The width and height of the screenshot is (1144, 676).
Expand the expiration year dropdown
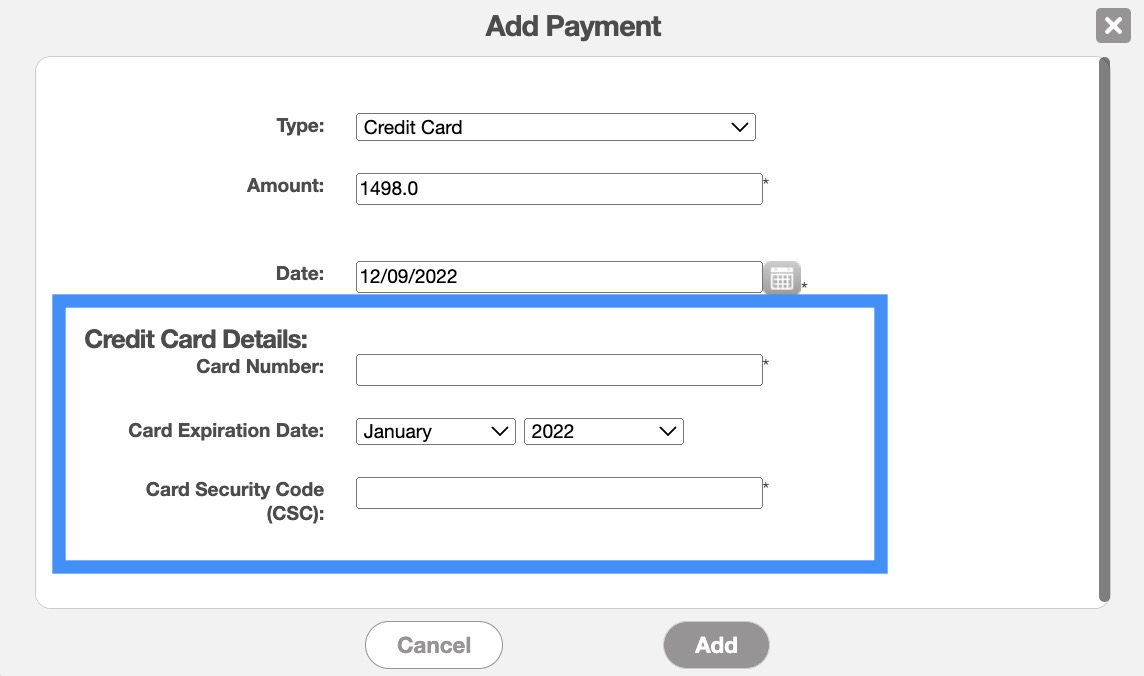[x=603, y=432]
